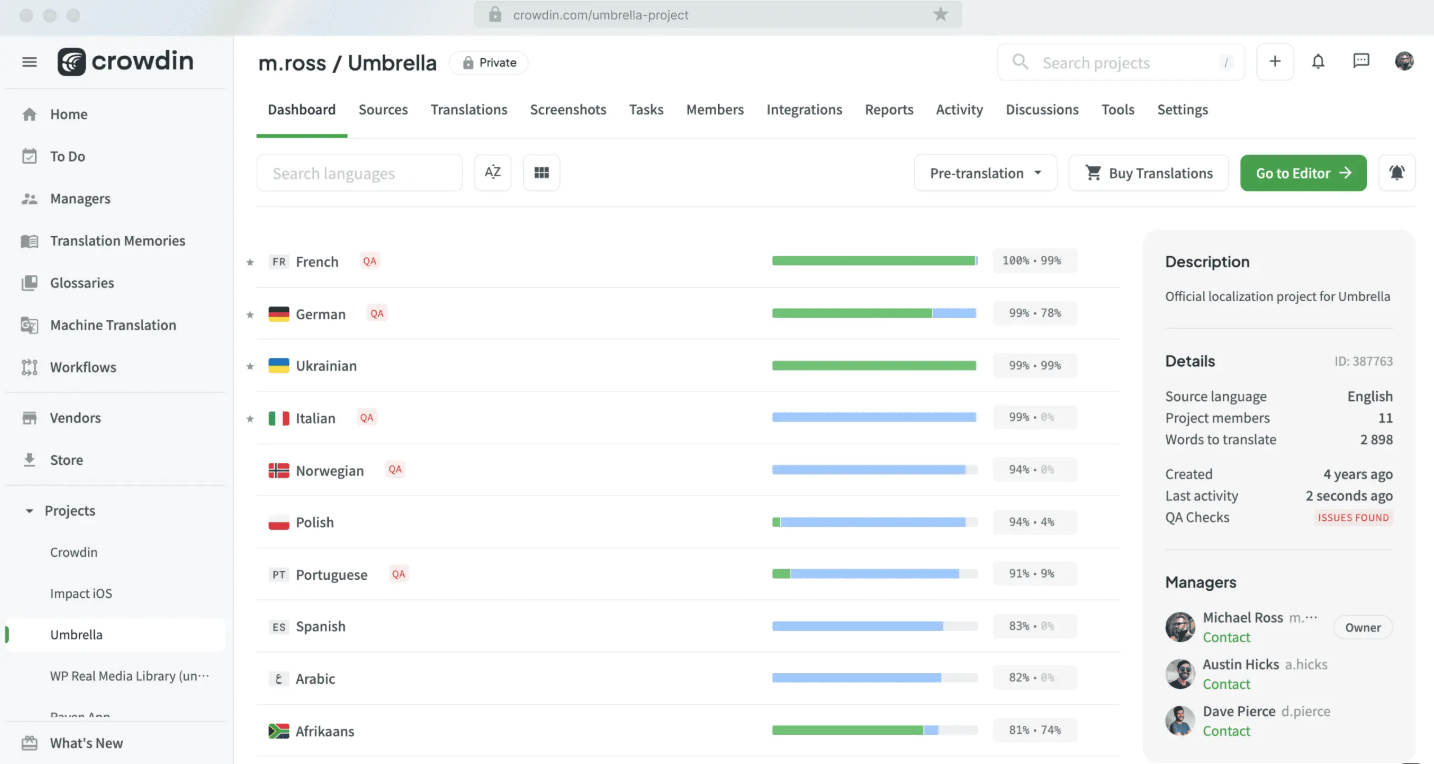Image resolution: width=1434 pixels, height=764 pixels.
Task: Click the Vendors store icon
Action: [30, 418]
